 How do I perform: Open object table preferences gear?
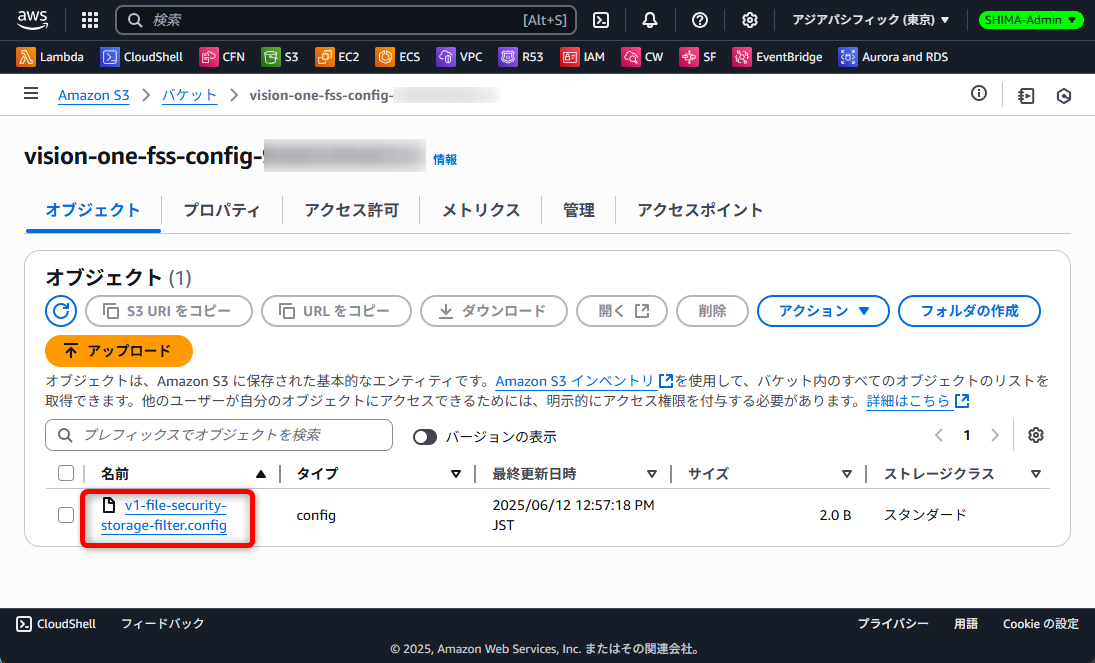click(x=1036, y=435)
